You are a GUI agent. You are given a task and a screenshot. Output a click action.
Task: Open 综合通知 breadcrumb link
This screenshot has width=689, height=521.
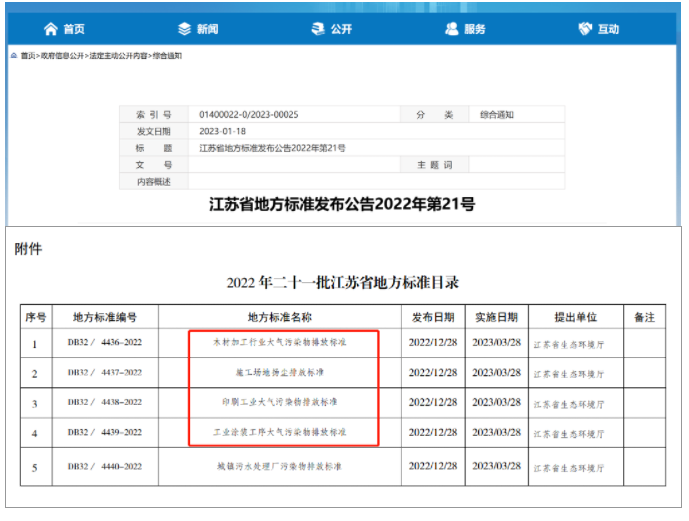pos(167,56)
